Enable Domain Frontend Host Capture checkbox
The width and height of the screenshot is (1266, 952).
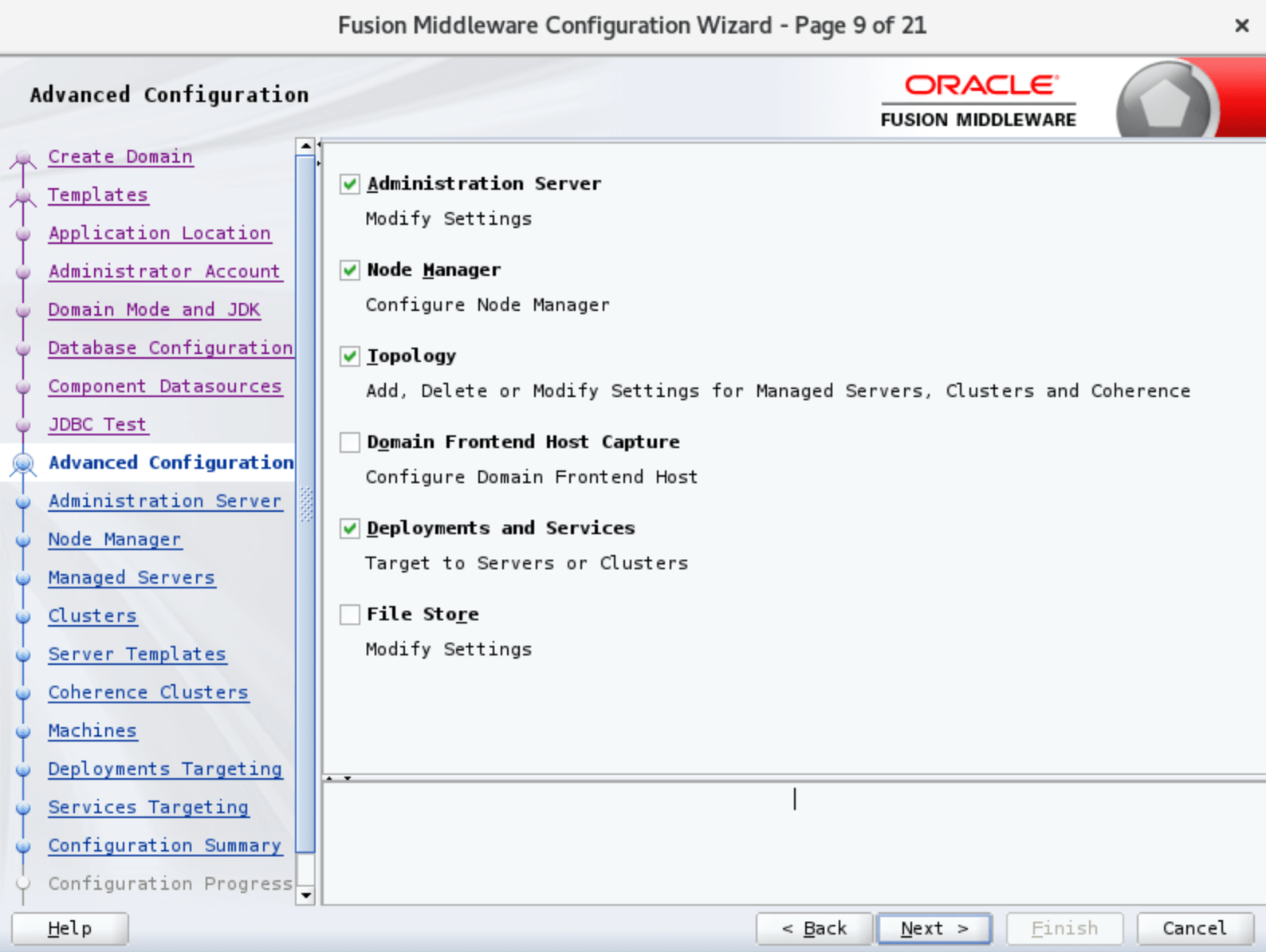[x=349, y=443]
